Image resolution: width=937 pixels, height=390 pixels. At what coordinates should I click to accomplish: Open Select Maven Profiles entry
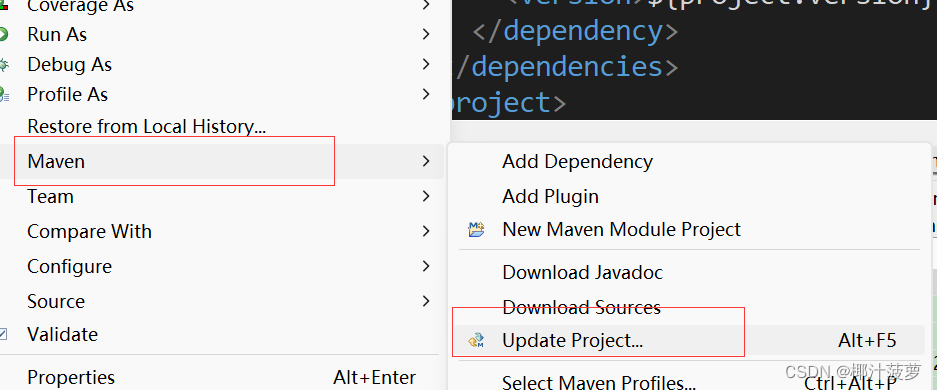599,382
